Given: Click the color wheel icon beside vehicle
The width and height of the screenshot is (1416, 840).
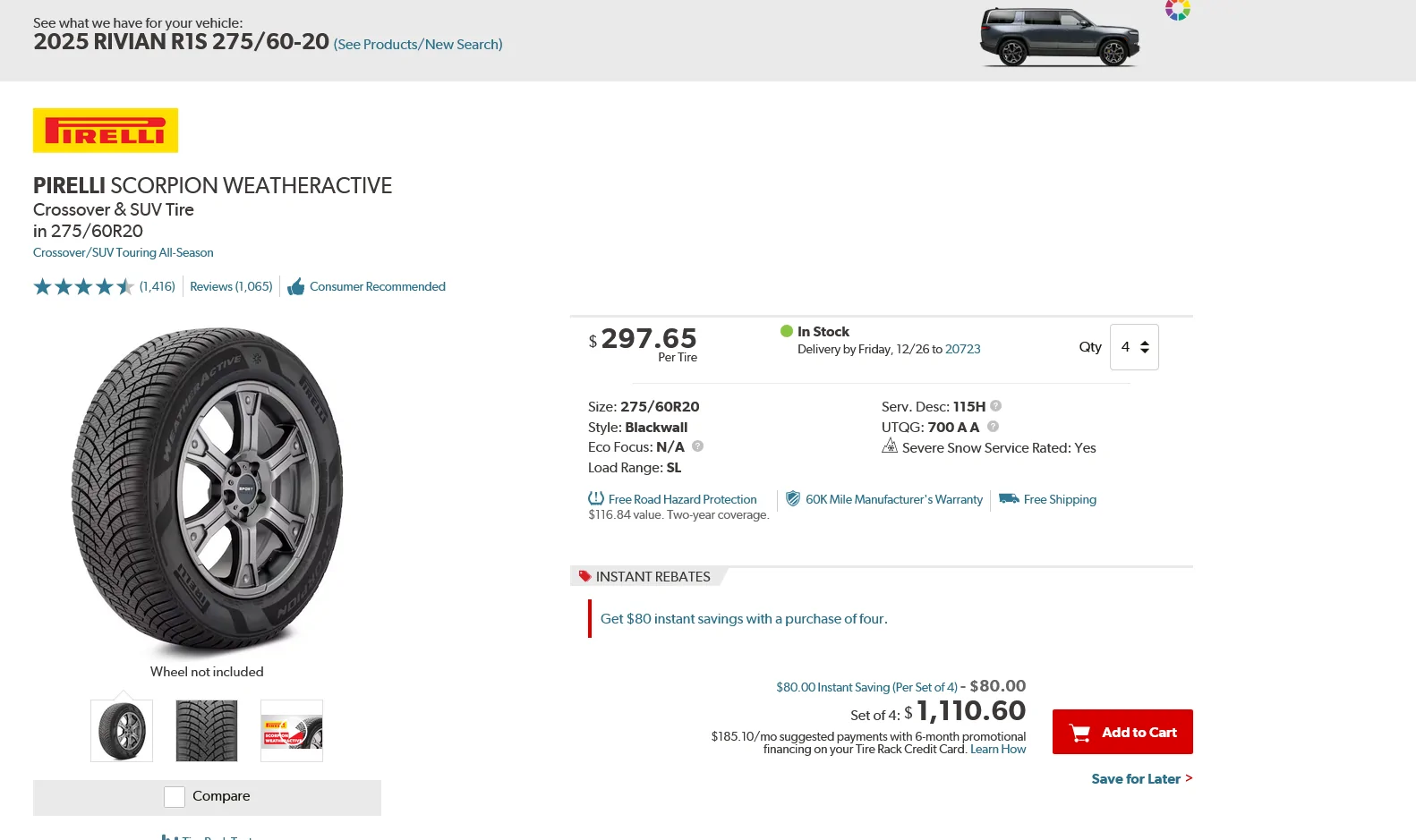Looking at the screenshot, I should pyautogui.click(x=1177, y=10).
